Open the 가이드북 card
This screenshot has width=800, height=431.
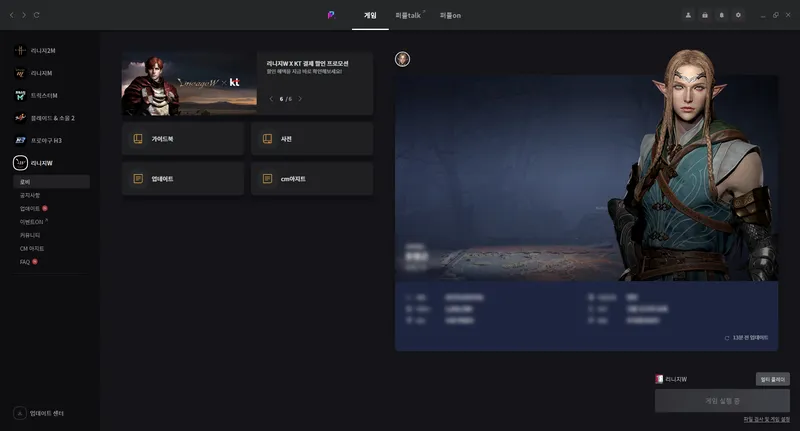pyautogui.click(x=183, y=139)
